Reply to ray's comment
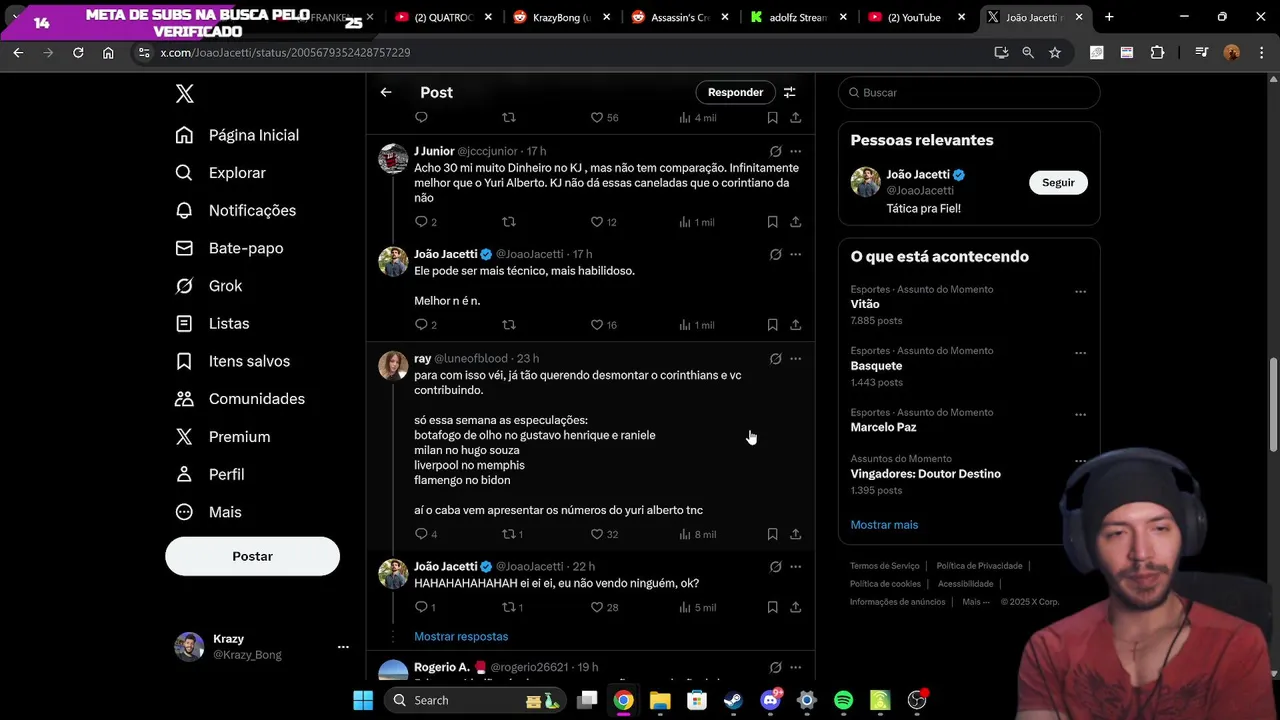Viewport: 1280px width, 720px height. click(421, 534)
